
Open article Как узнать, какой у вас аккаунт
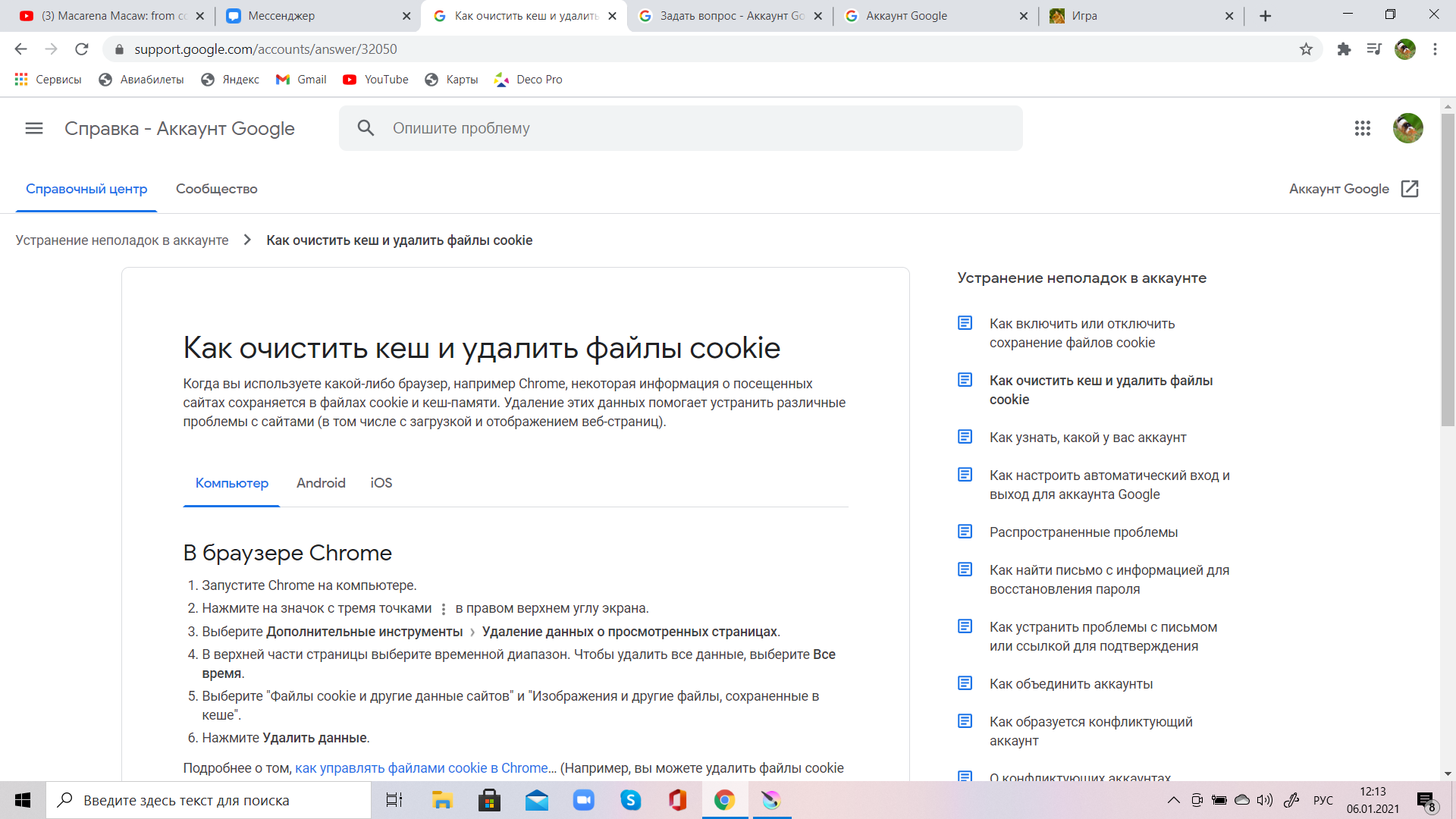1087,438
